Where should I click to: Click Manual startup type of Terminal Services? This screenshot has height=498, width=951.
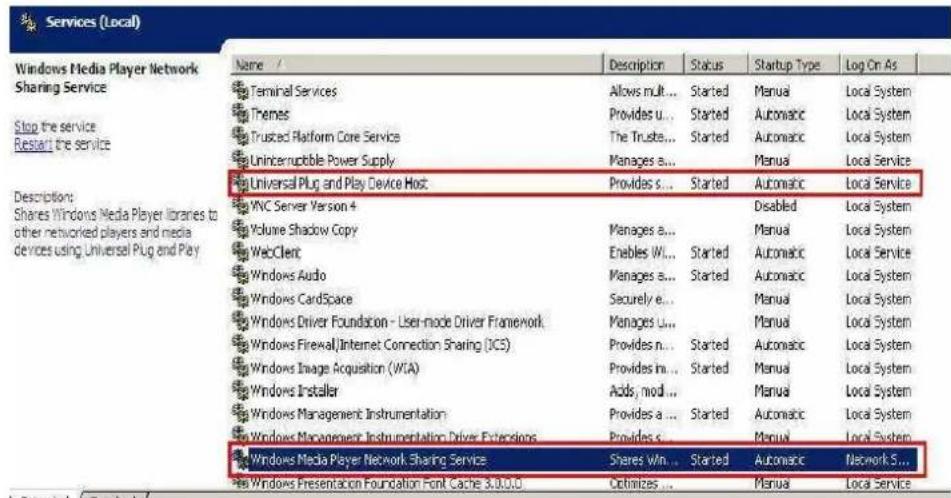(x=772, y=91)
